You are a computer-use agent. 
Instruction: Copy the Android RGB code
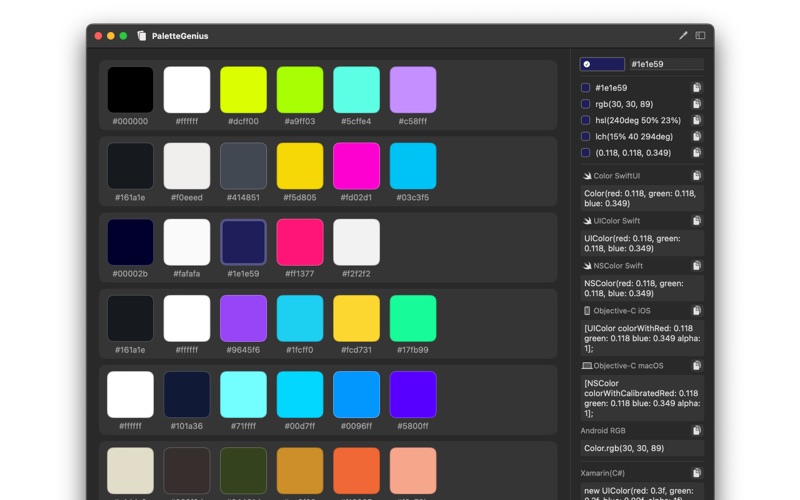(696, 431)
